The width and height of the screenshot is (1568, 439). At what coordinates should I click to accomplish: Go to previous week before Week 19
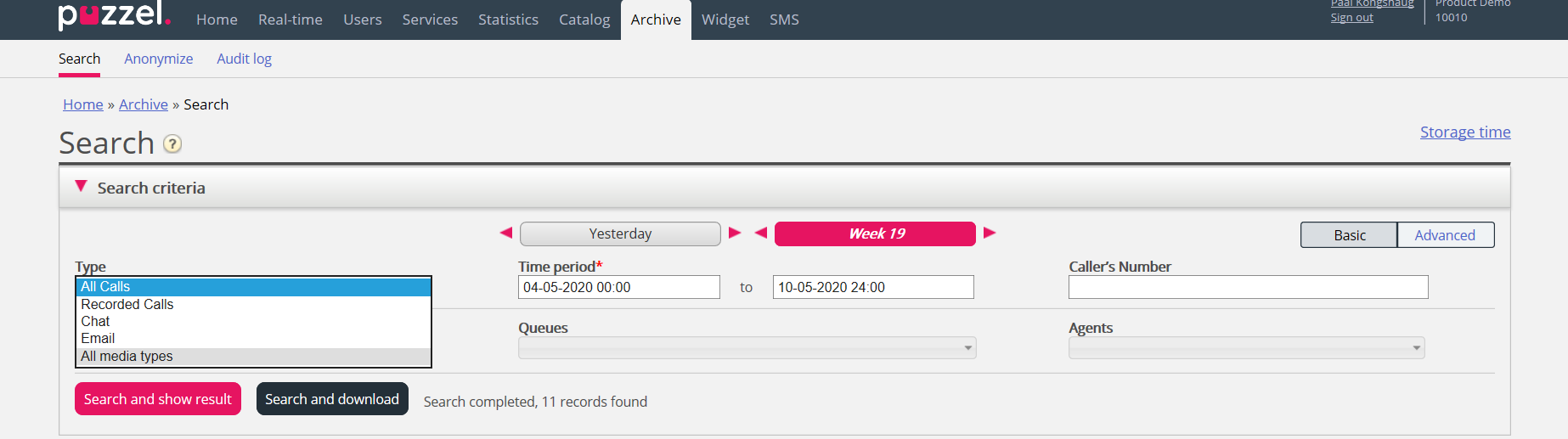tap(761, 233)
